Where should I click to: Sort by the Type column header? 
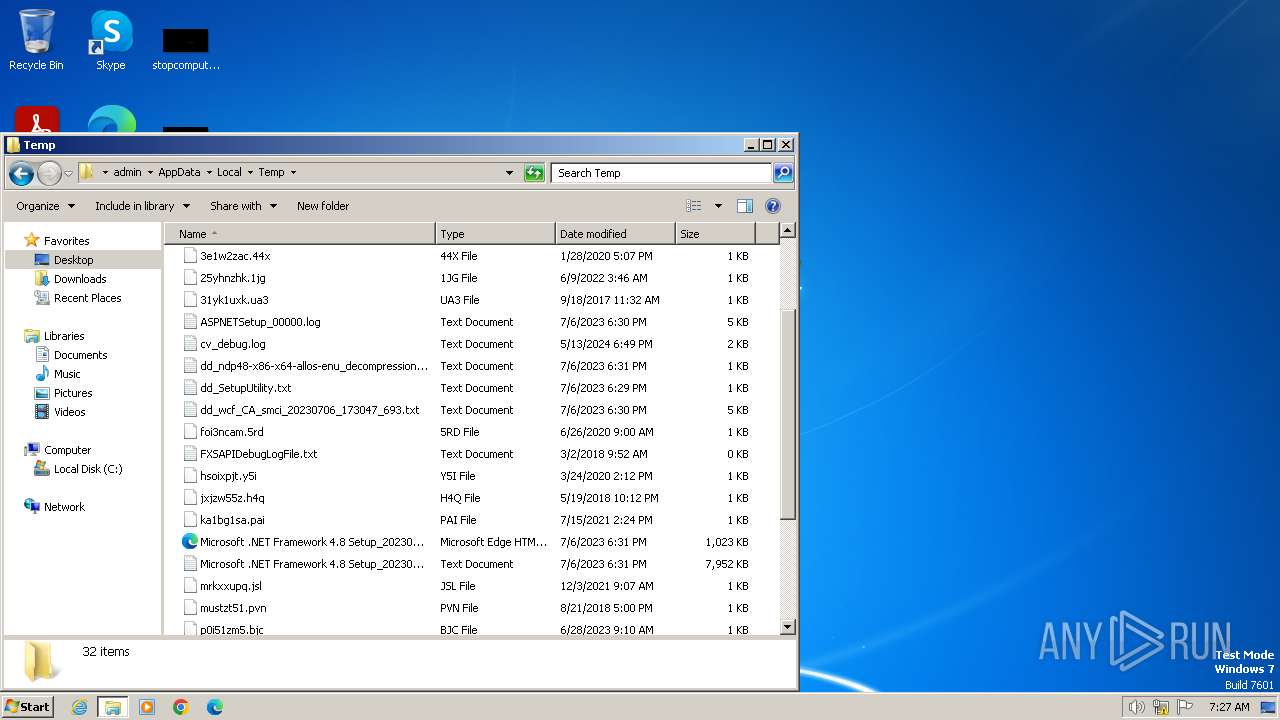click(495, 234)
